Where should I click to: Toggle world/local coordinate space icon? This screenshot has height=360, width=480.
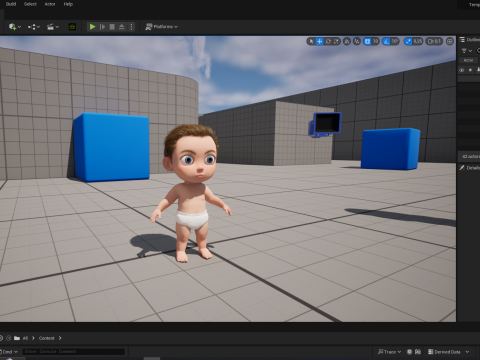(347, 41)
